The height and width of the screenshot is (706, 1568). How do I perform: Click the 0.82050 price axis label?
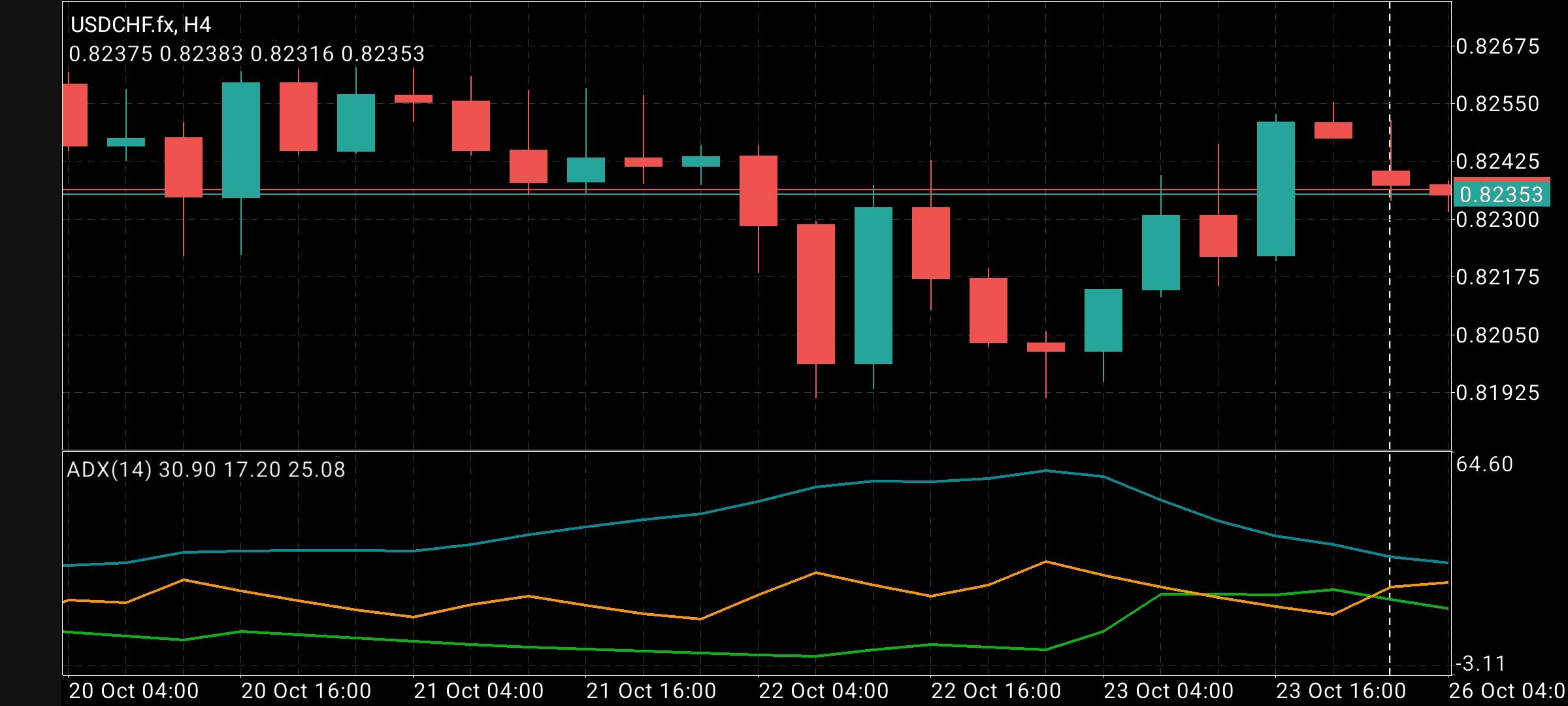coord(1498,335)
